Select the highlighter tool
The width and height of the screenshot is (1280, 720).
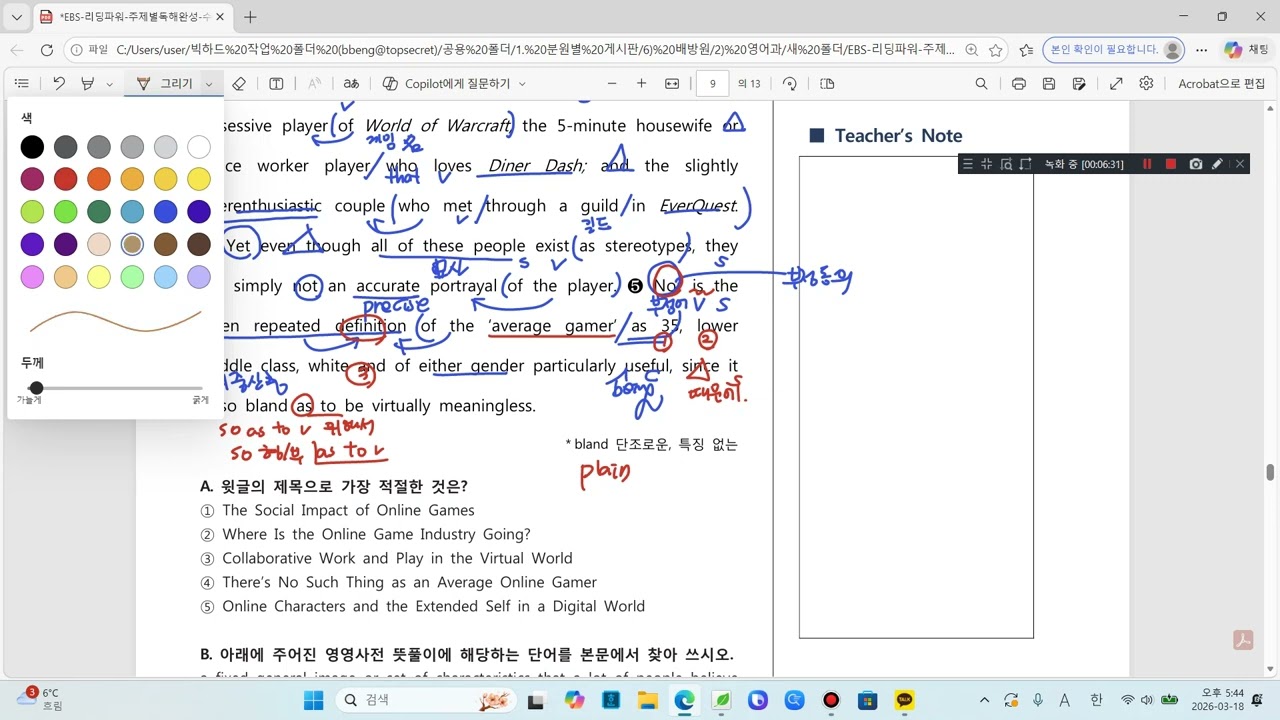click(x=88, y=84)
